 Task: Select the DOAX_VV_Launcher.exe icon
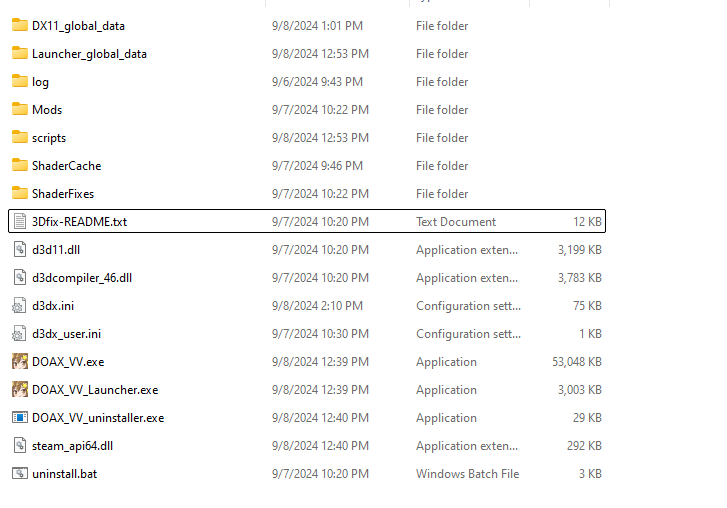click(x=19, y=390)
